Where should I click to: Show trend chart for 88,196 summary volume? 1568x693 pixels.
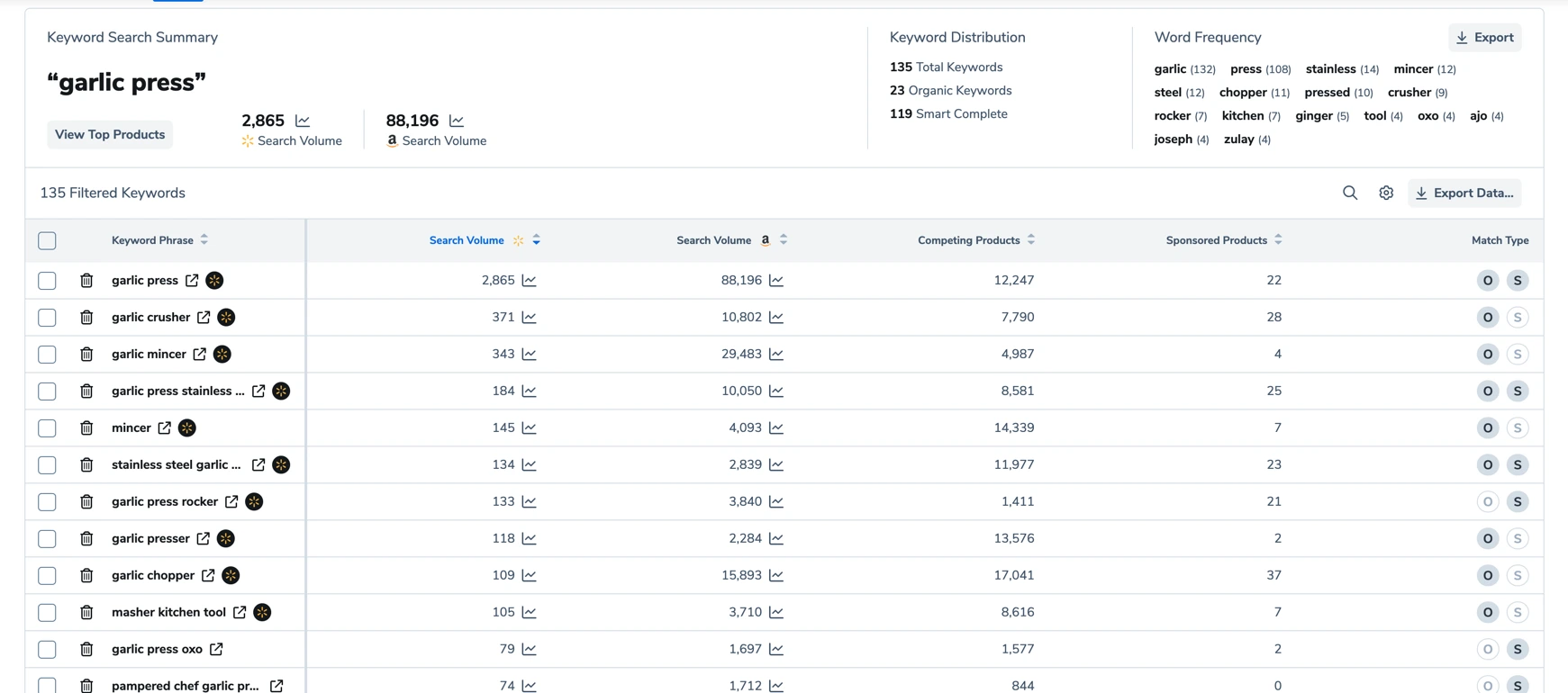(x=457, y=121)
